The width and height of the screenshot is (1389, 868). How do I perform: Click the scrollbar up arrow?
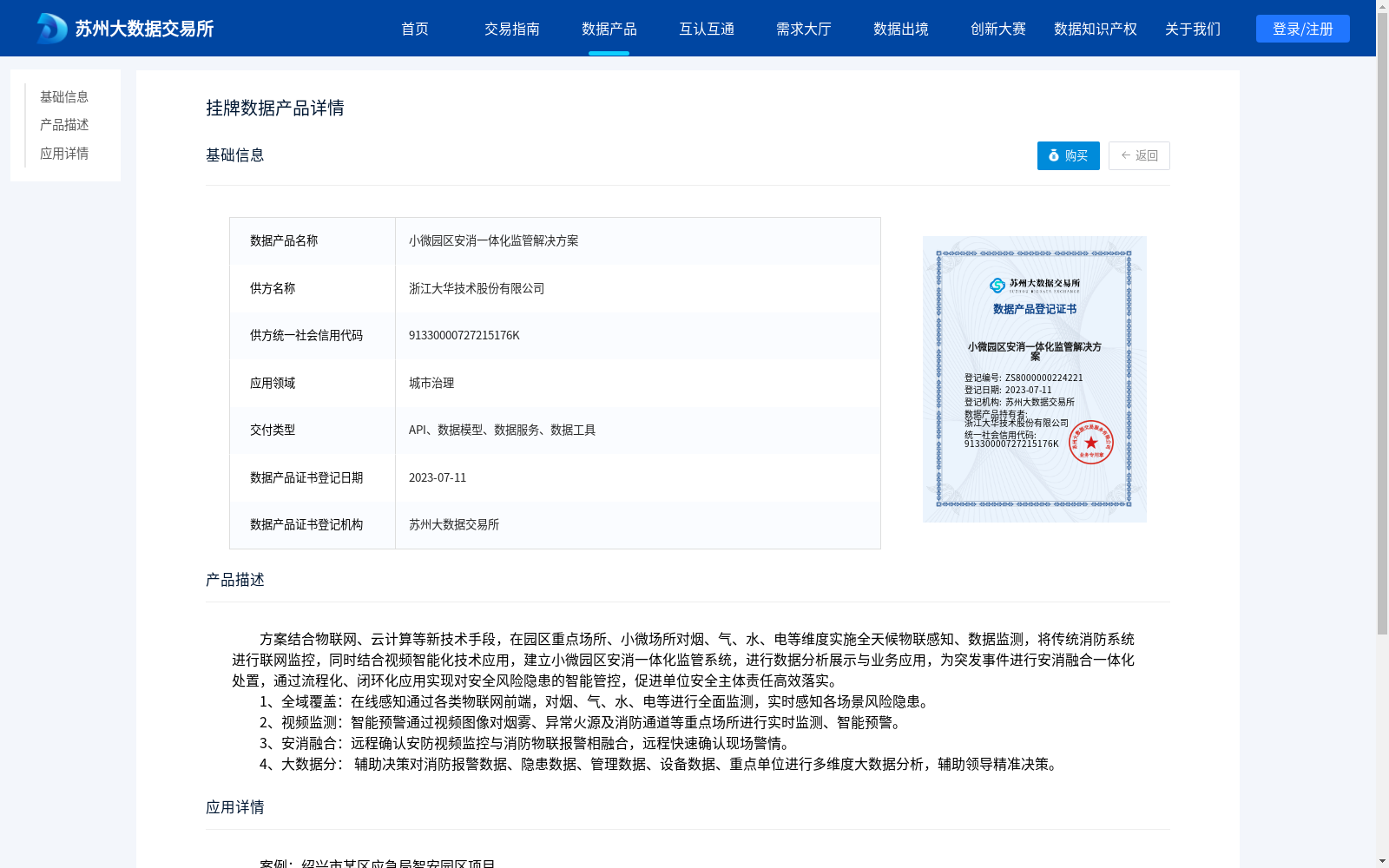tap(1382, 5)
